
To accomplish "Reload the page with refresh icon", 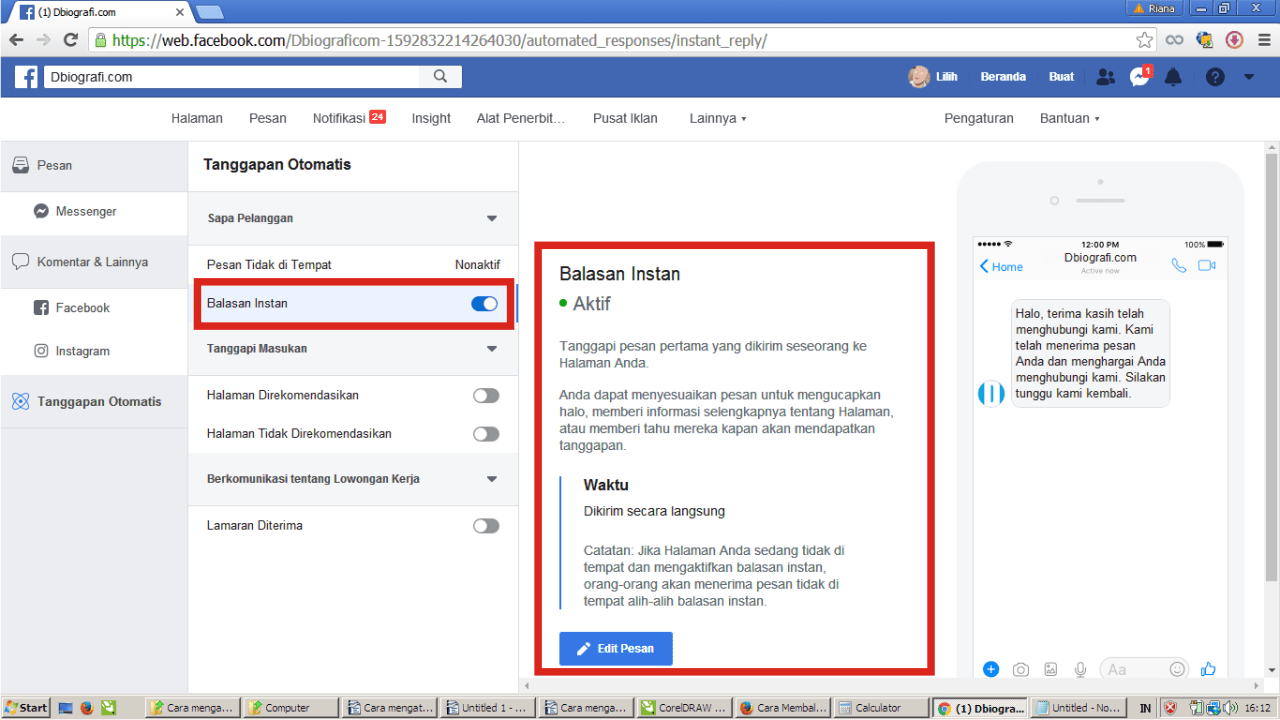I will coord(70,40).
